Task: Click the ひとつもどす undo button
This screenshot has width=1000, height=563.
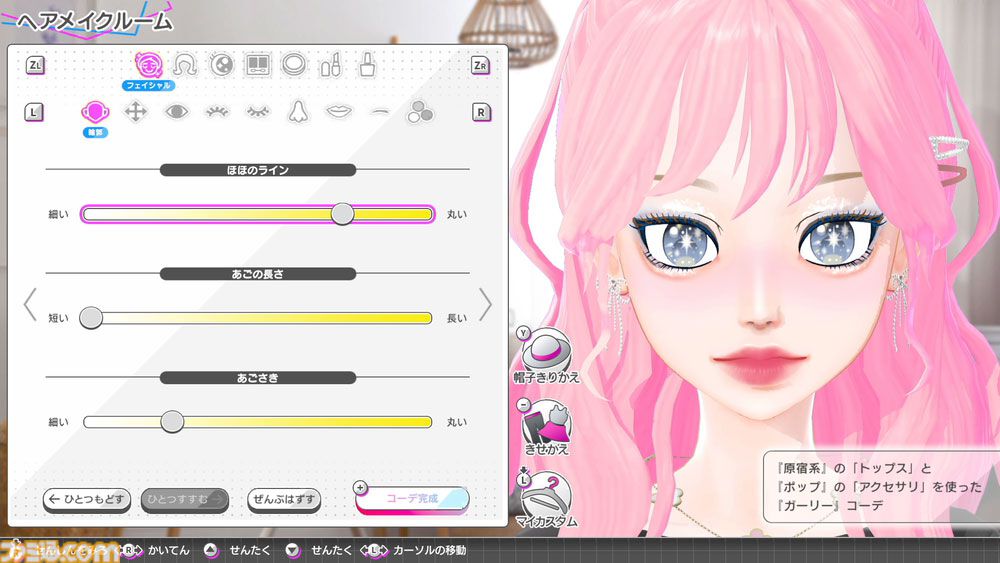Action: click(87, 499)
